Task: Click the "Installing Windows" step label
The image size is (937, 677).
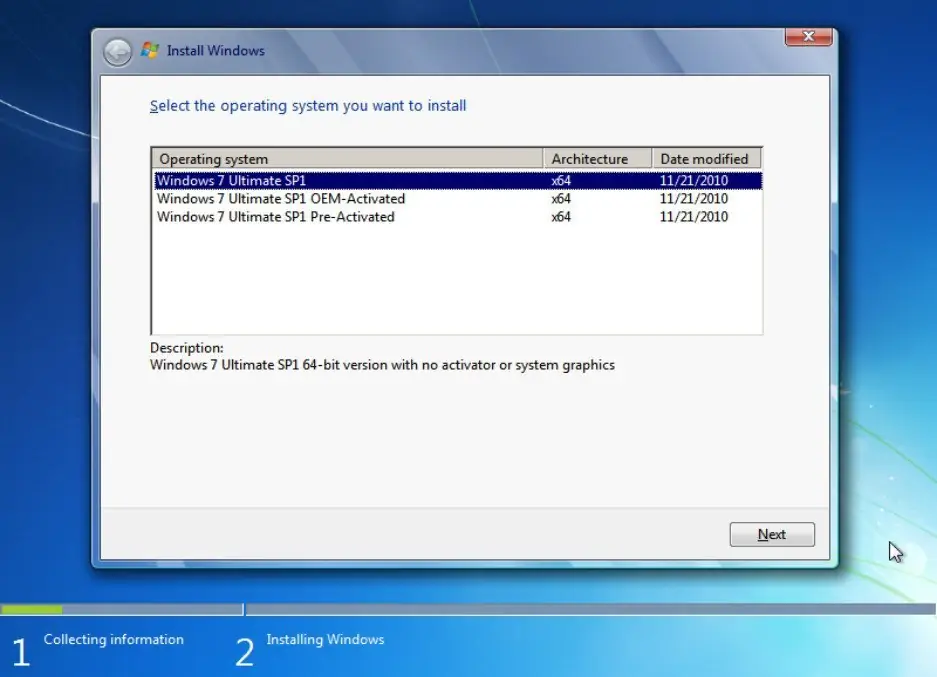Action: click(x=325, y=639)
